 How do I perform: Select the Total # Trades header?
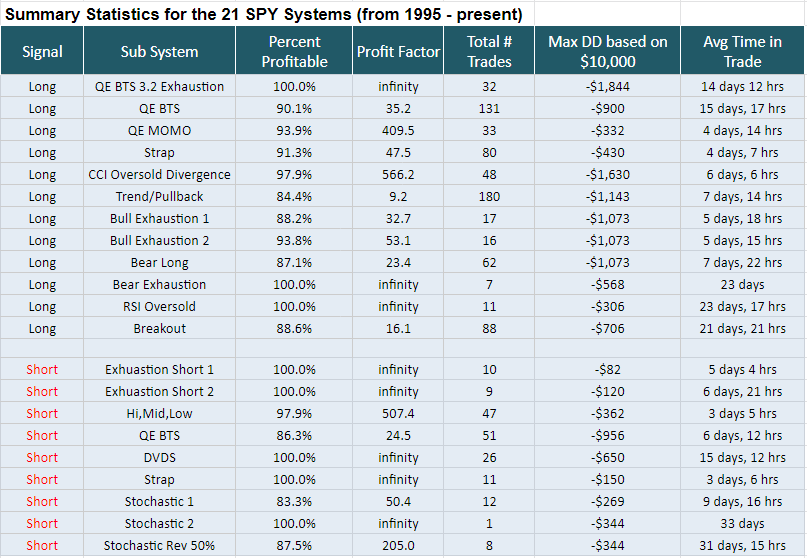point(489,50)
